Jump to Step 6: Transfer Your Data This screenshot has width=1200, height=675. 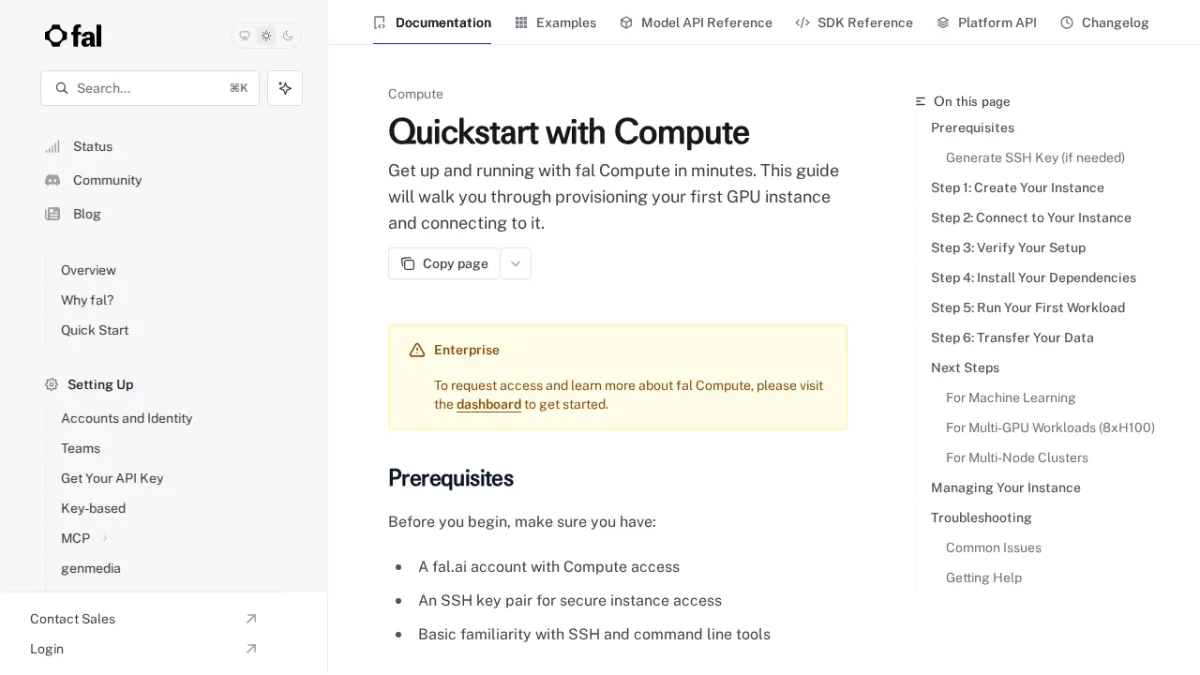1012,338
